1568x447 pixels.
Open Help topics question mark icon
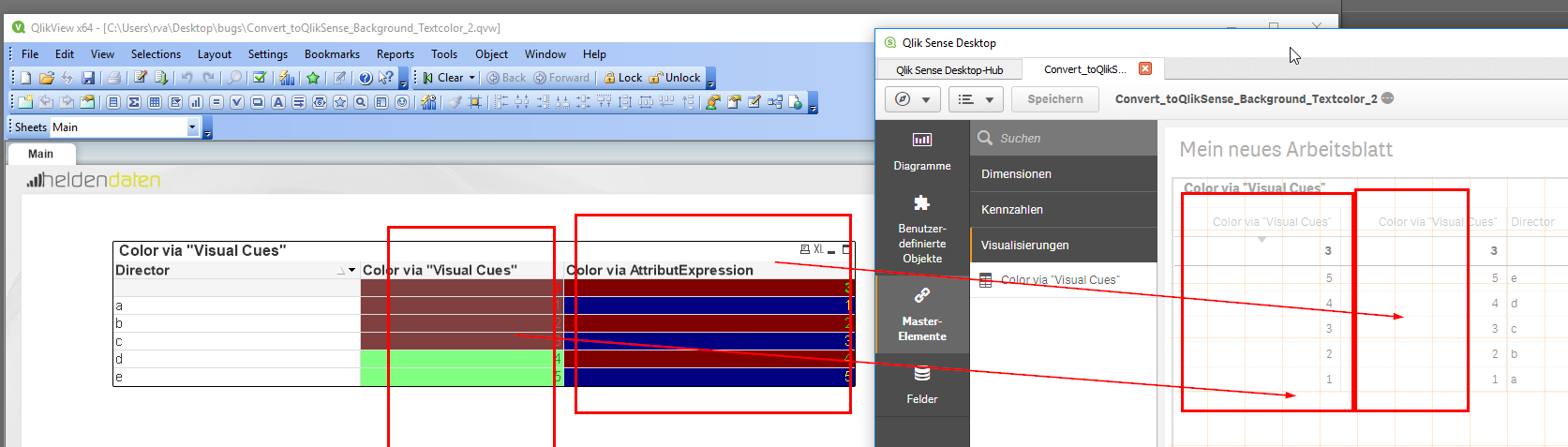point(366,78)
